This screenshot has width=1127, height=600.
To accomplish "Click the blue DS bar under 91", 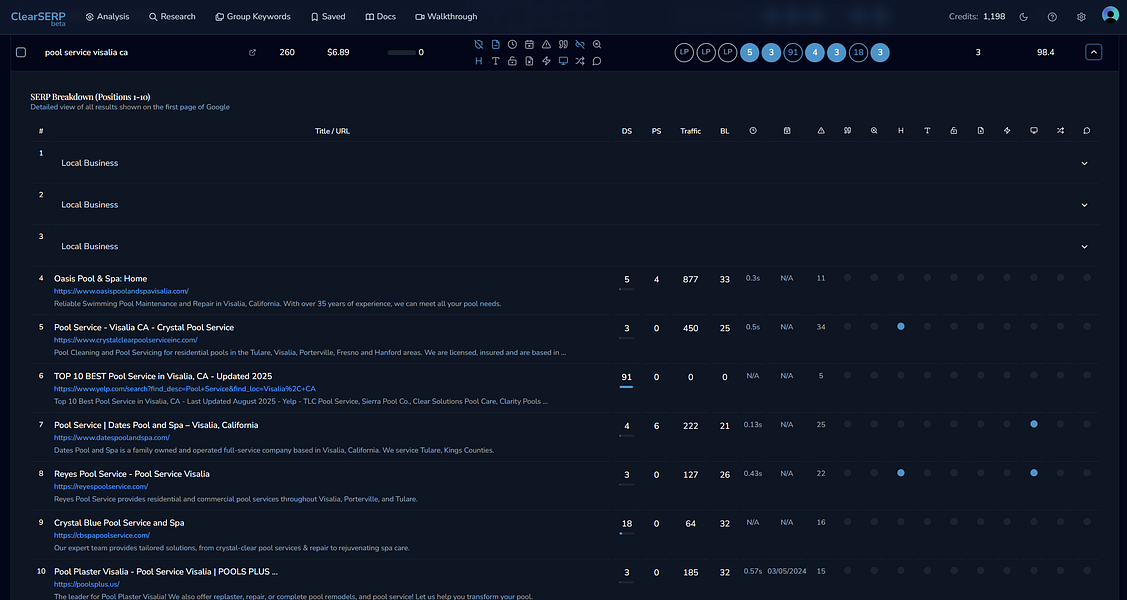I will pyautogui.click(x=626, y=387).
